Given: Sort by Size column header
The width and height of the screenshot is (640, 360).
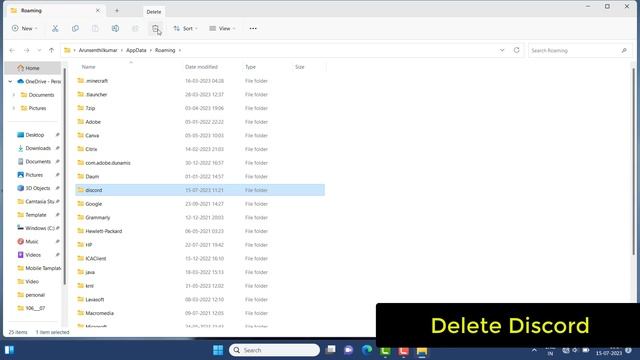Looking at the screenshot, I should coord(300,67).
